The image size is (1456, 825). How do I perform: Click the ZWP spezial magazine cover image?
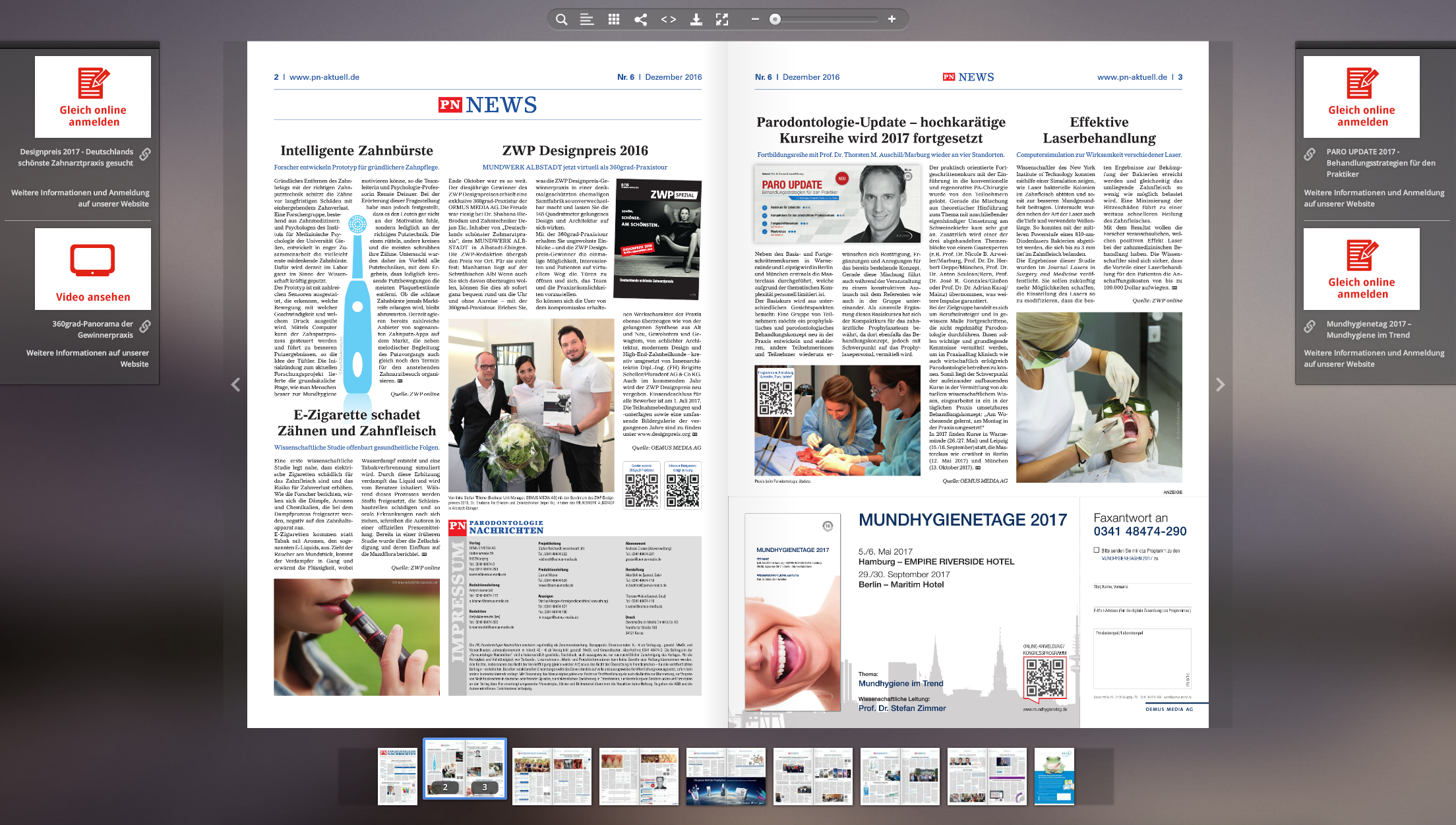point(657,239)
